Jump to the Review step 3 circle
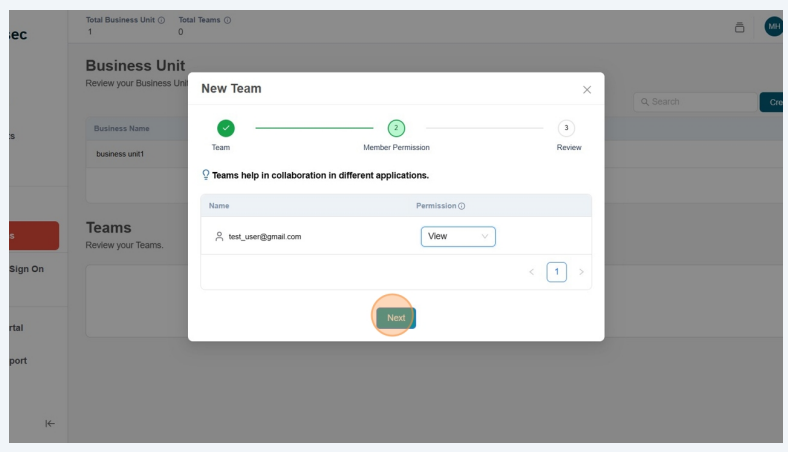This screenshot has width=788, height=452. [567, 127]
